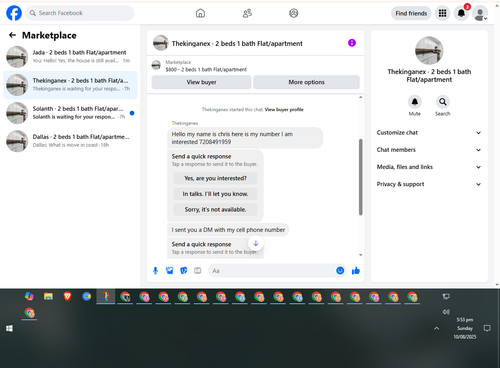
Task: Open the View buyer profile link
Action: [284, 109]
